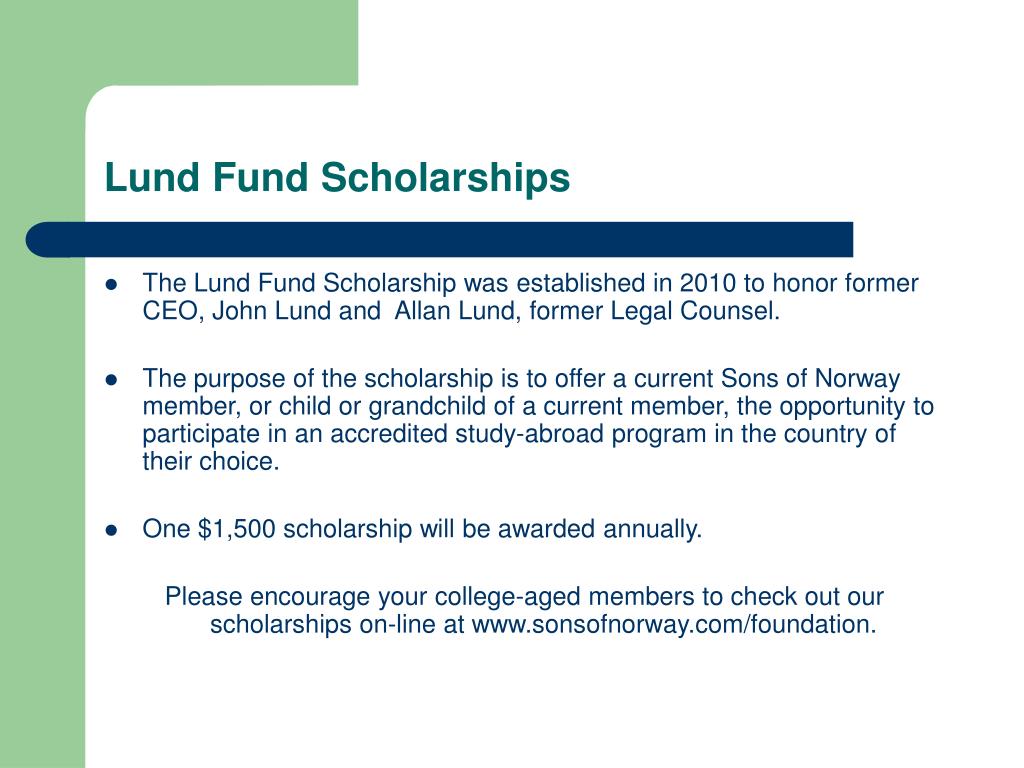Click the '$1,500' amount text
Image resolution: width=1024 pixels, height=768 pixels.
(236, 529)
